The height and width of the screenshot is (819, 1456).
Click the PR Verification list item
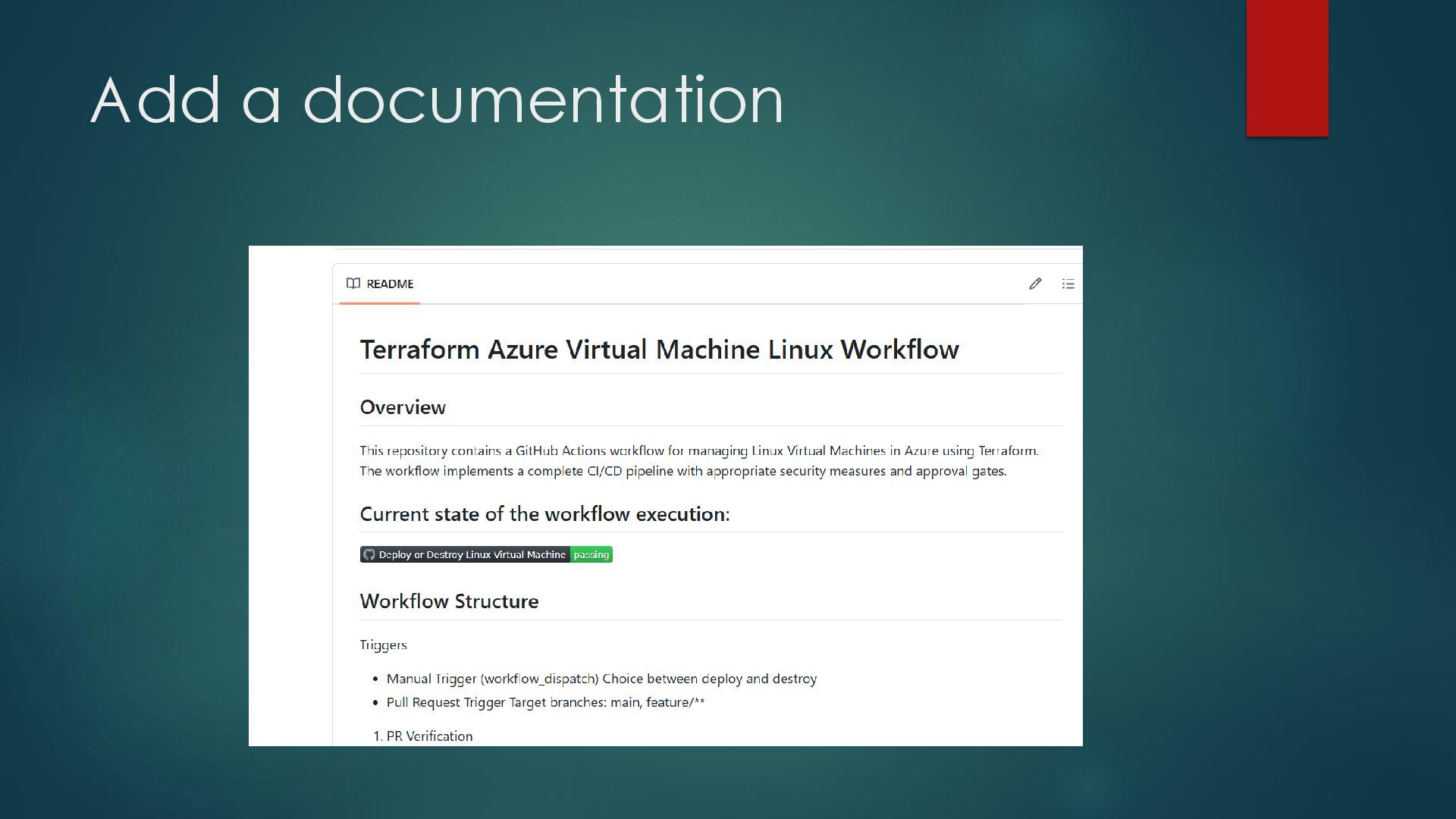(x=429, y=736)
